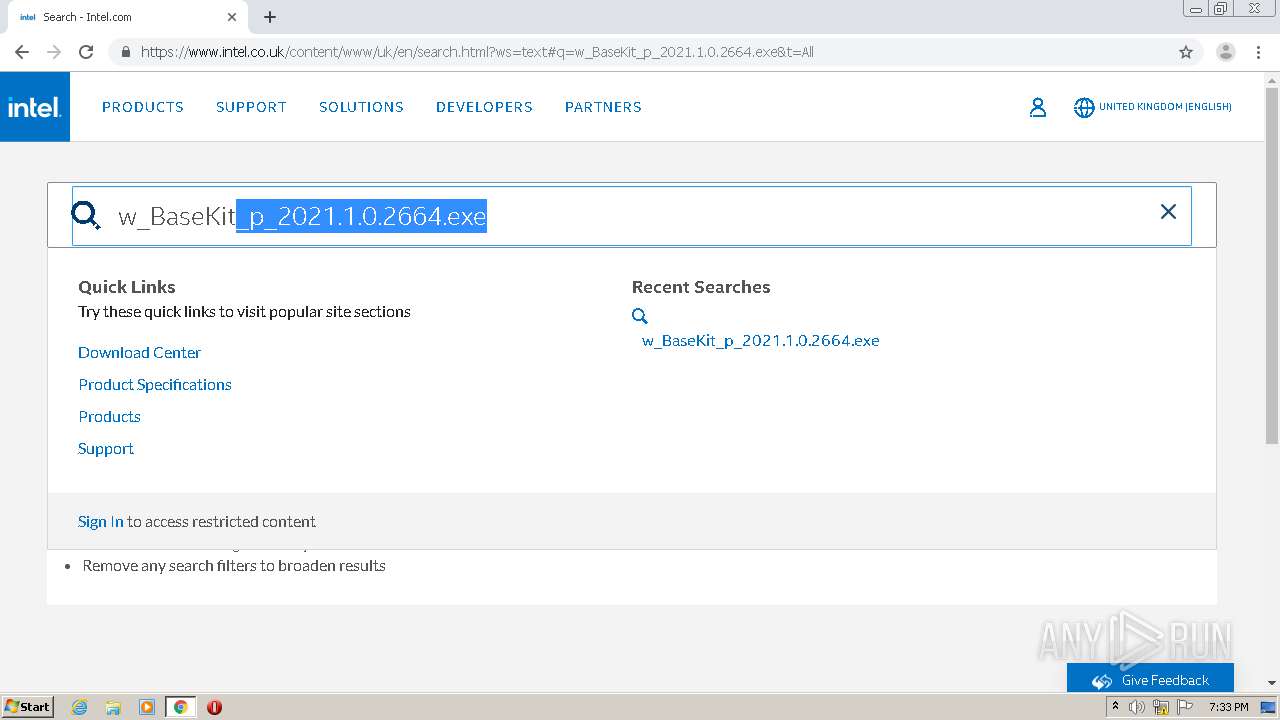Launch Internet Explorer from taskbar
Viewport: 1280px width, 720px height.
point(80,707)
